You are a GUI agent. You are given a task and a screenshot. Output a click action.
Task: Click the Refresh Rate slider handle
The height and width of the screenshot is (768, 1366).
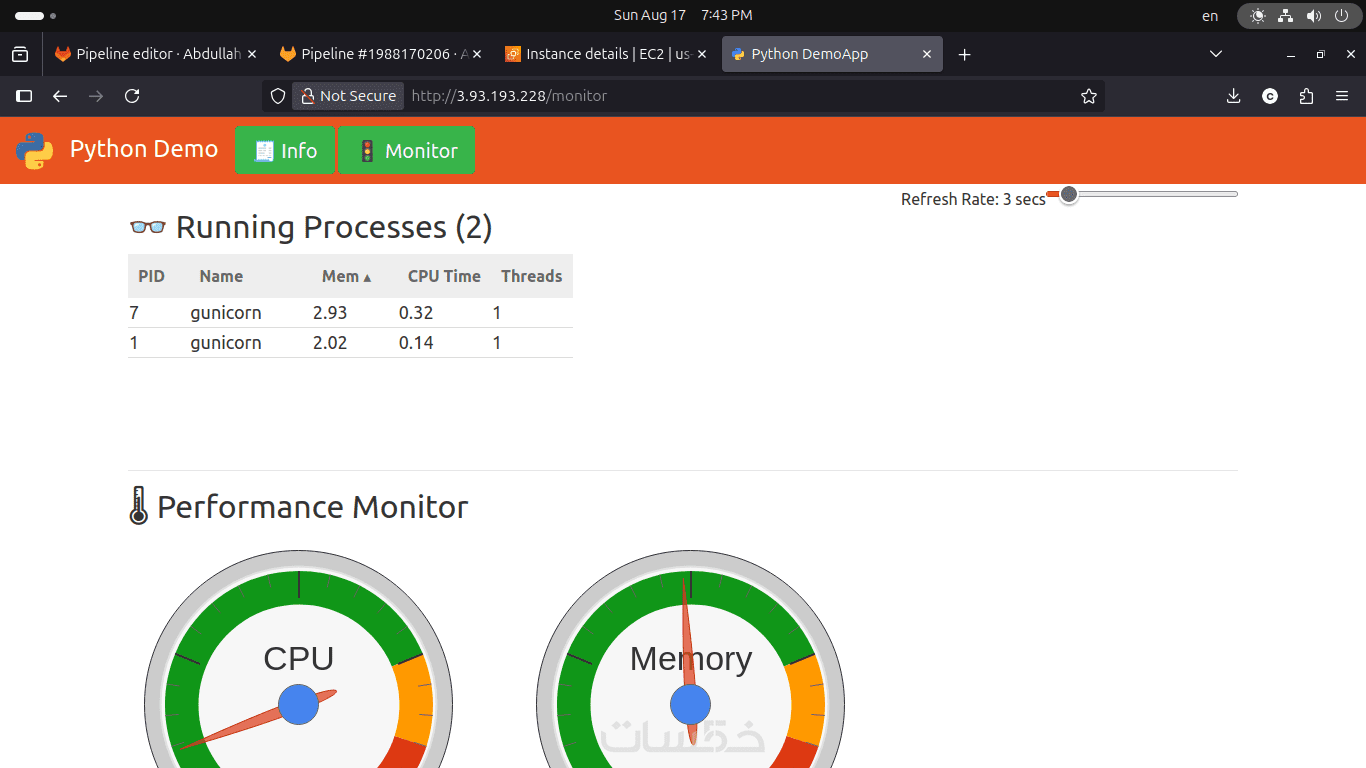pyautogui.click(x=1069, y=194)
